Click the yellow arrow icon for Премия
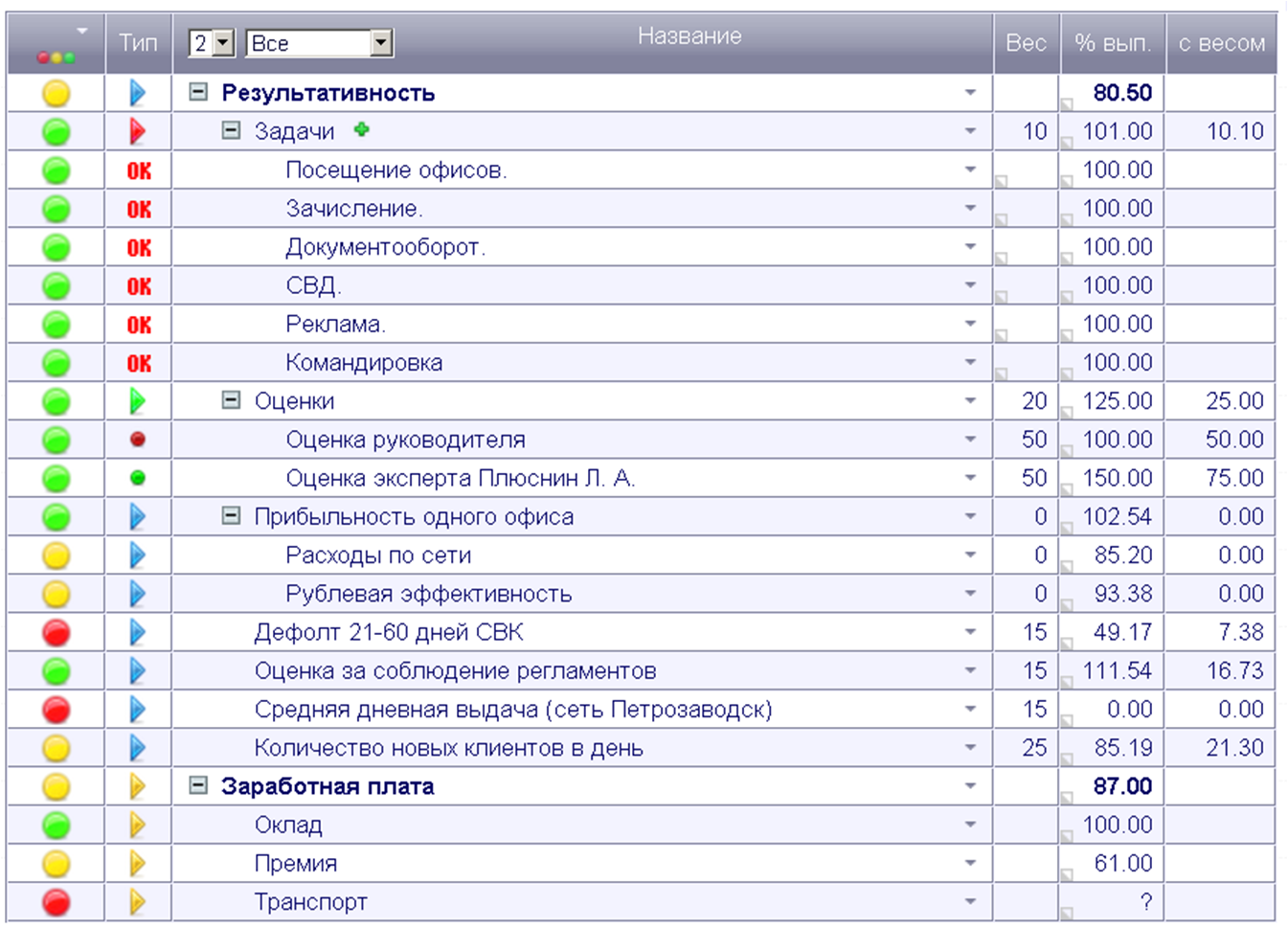 click(138, 863)
